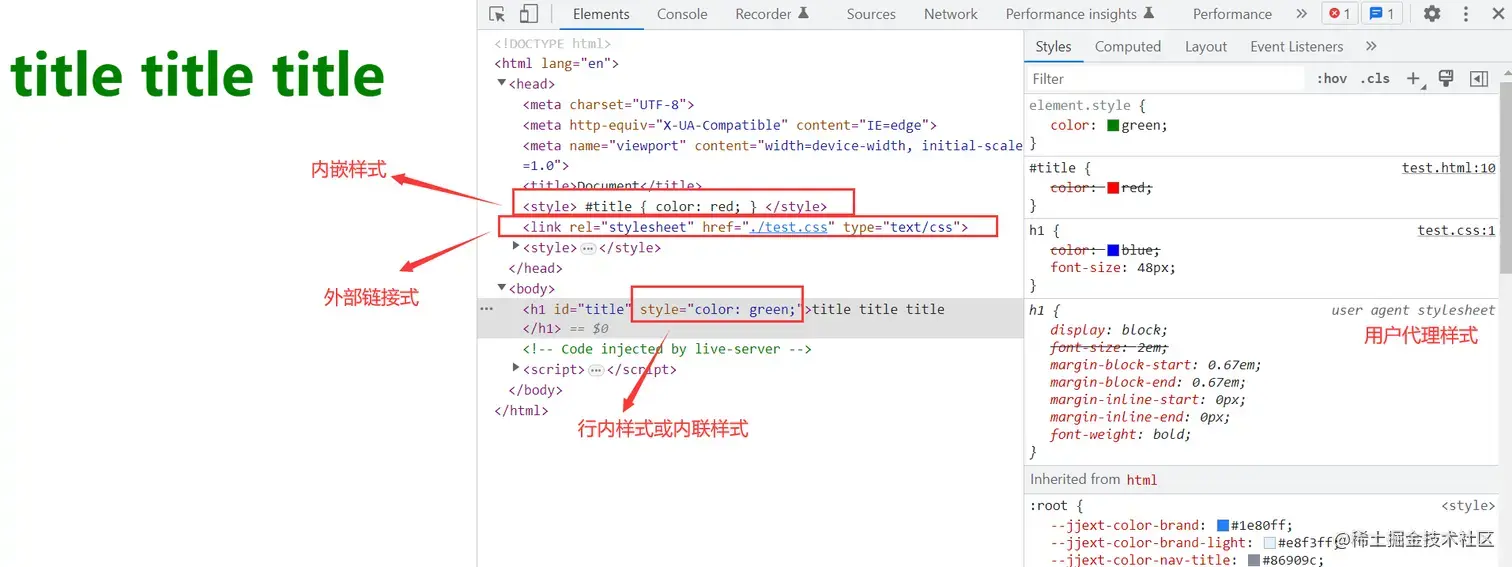Switch to the Sources tab

[x=871, y=14]
